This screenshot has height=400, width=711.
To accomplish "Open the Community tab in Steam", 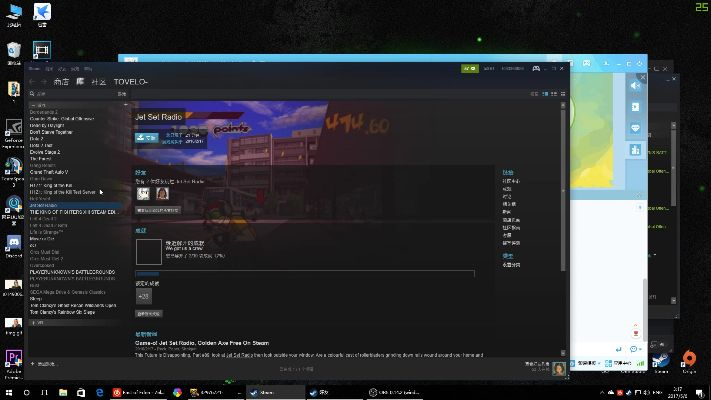I will click(x=98, y=82).
